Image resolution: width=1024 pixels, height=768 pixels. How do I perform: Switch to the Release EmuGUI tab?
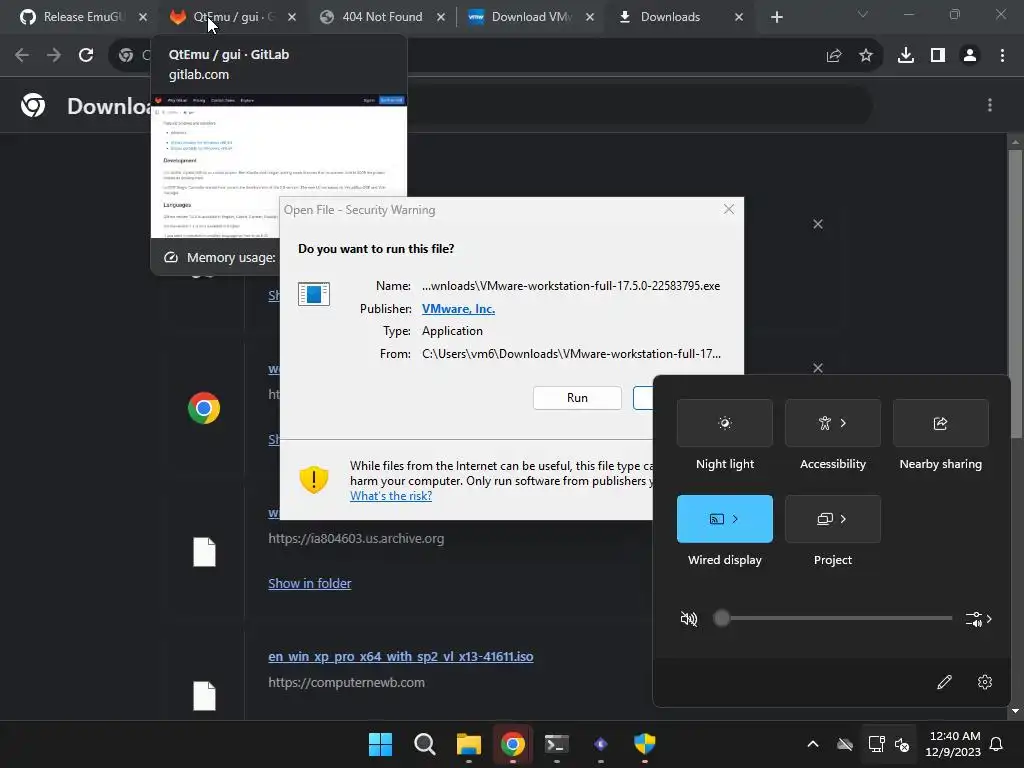click(x=72, y=17)
